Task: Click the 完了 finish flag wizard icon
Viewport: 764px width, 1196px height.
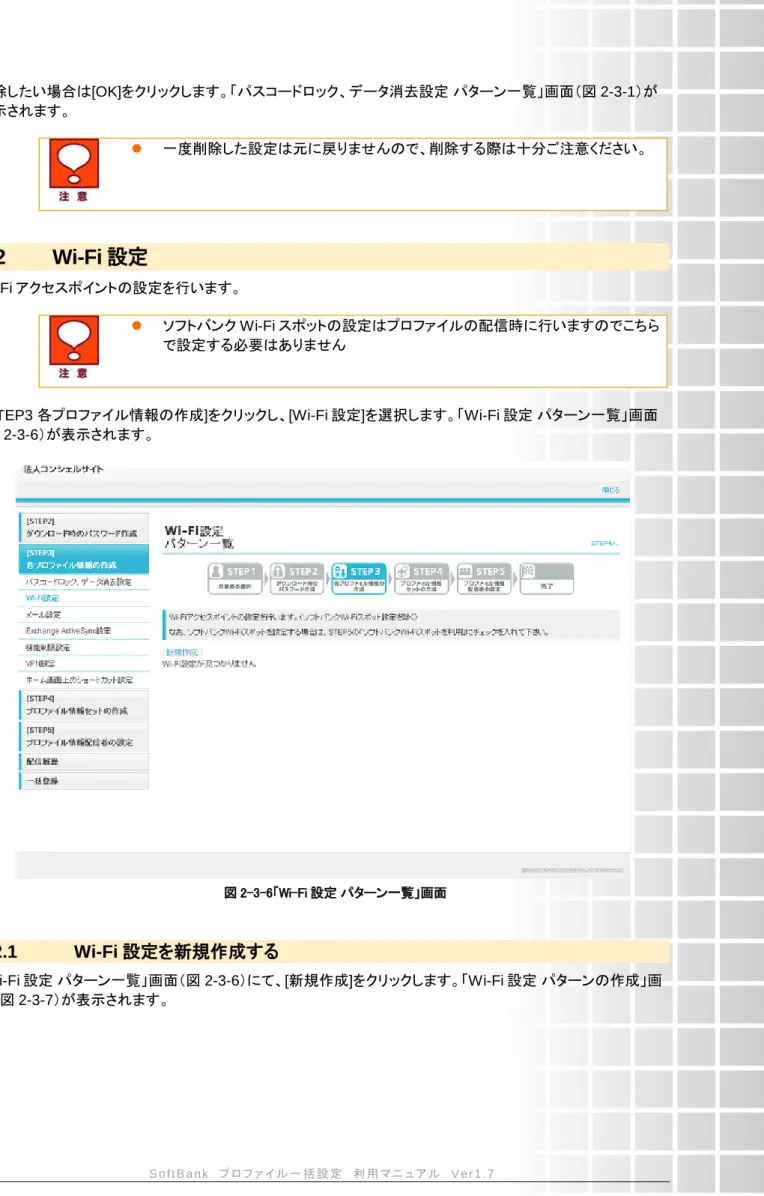Action: 547,578
